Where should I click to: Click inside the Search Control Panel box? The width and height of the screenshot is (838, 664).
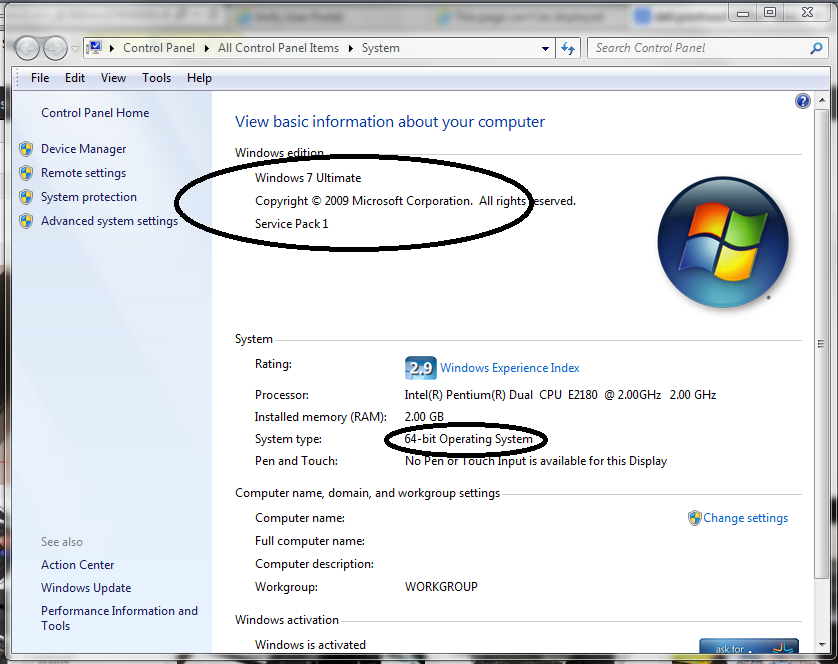point(690,47)
